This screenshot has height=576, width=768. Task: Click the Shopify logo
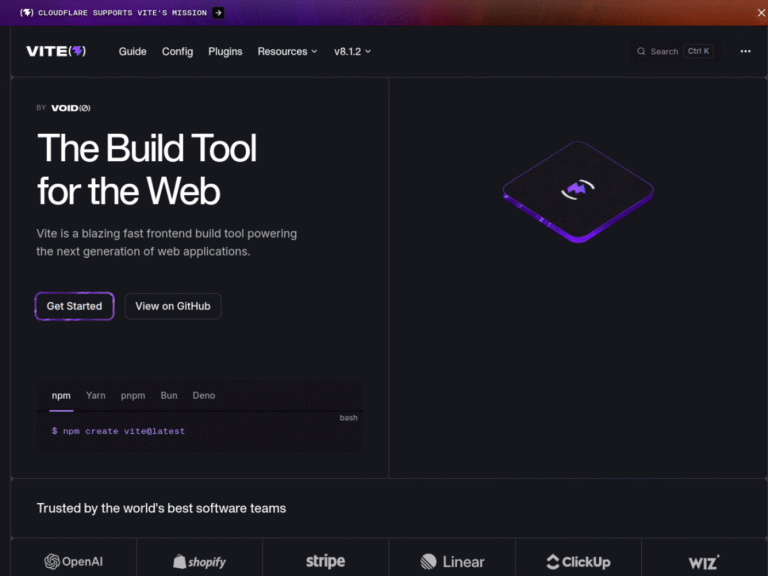coord(199,562)
